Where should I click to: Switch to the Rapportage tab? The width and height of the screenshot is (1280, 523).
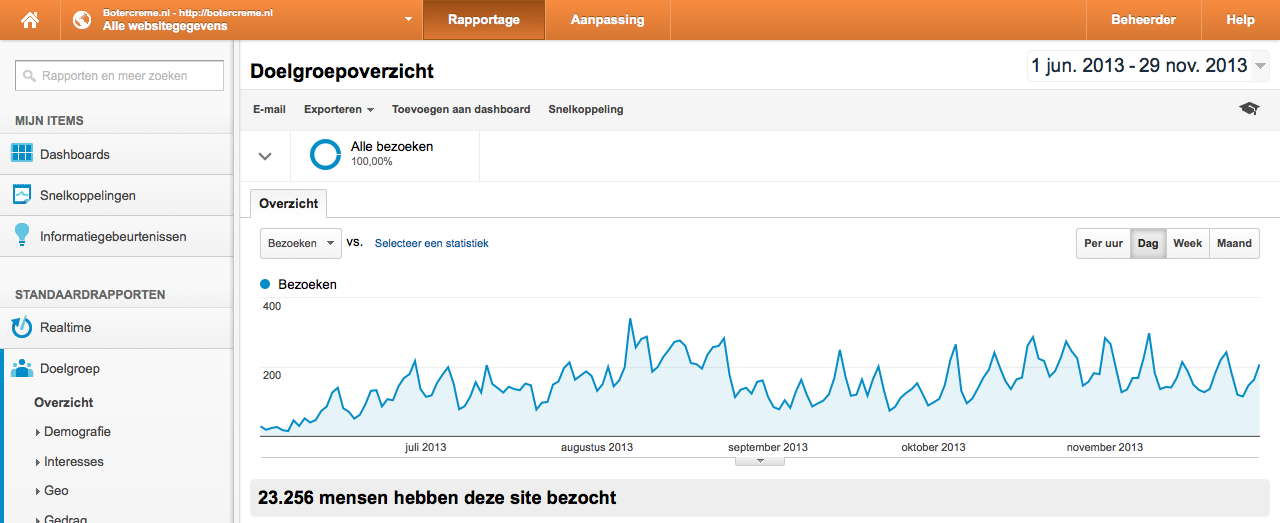point(484,20)
